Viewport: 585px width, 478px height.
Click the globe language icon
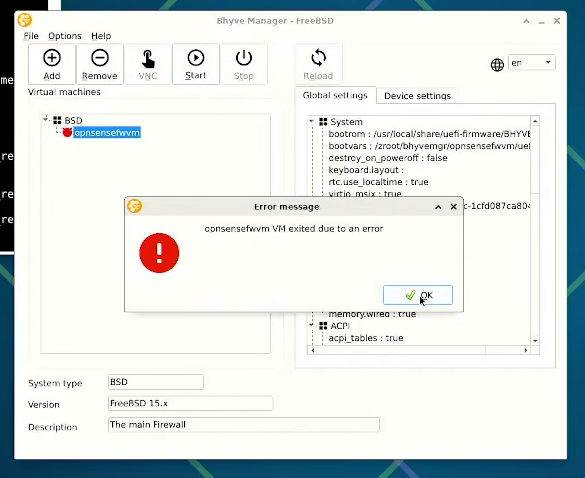497,65
